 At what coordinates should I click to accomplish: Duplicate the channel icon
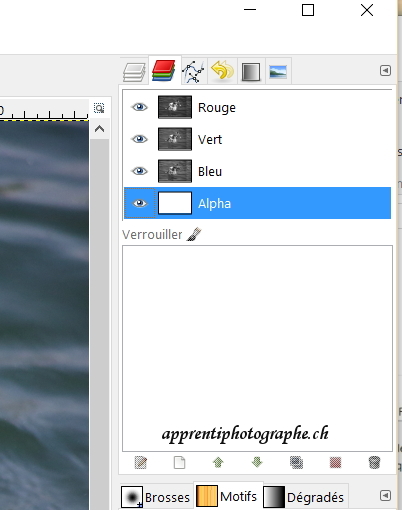coord(296,462)
